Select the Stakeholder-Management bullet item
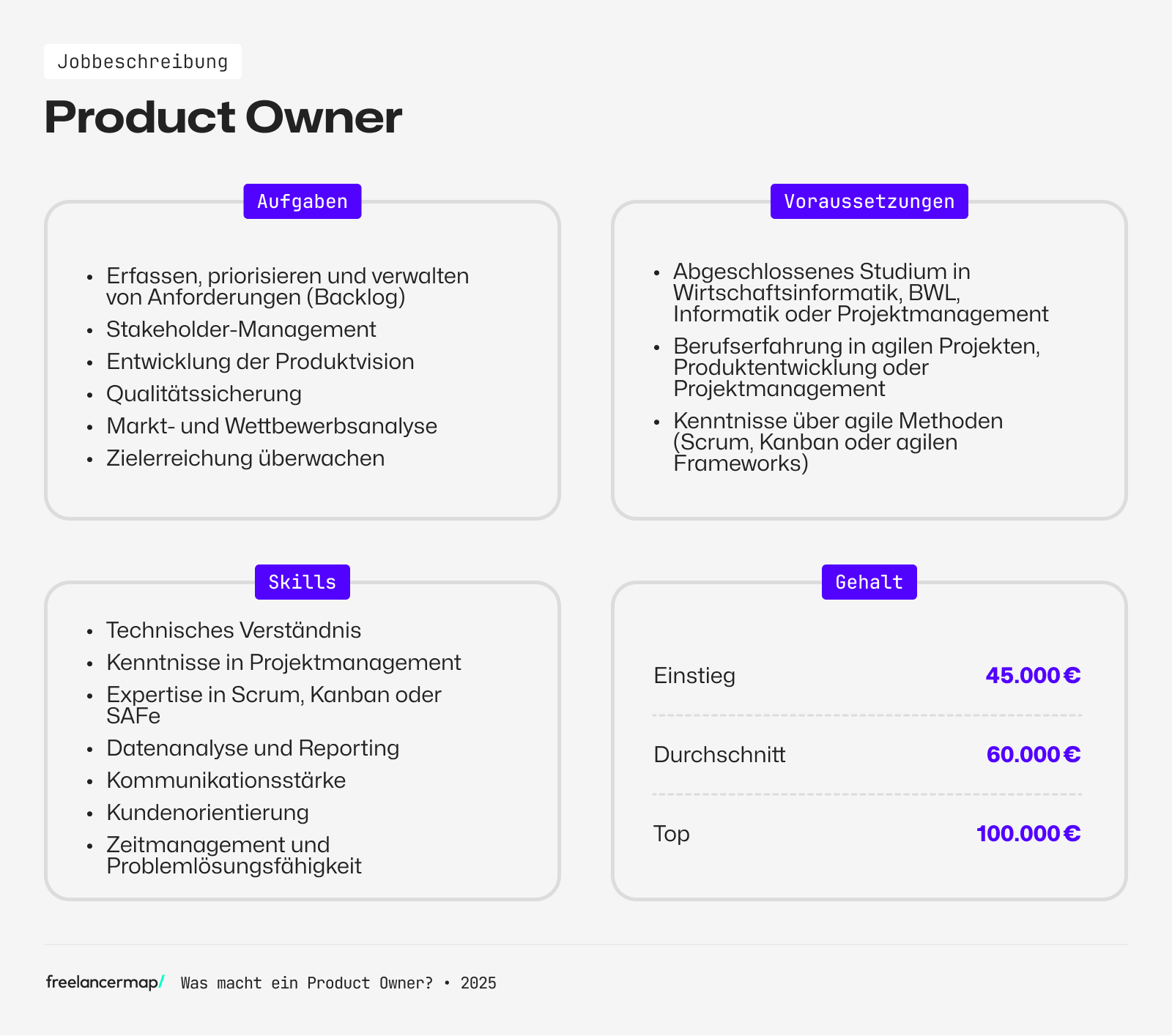Screen dimensions: 1172x1036 point(241,329)
